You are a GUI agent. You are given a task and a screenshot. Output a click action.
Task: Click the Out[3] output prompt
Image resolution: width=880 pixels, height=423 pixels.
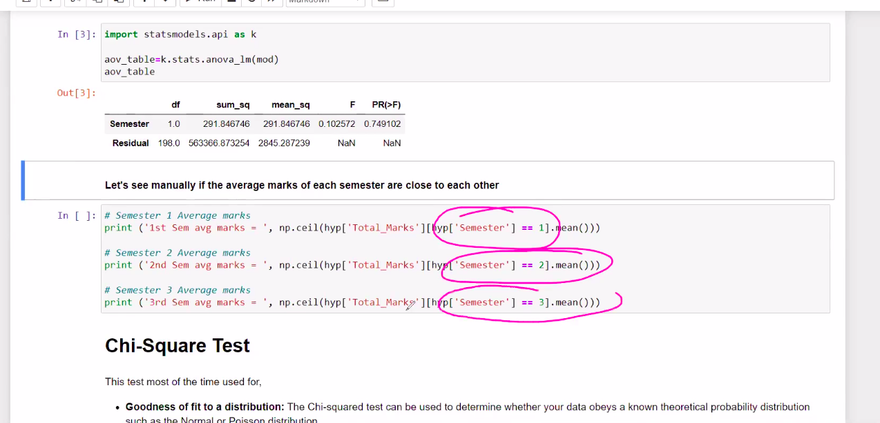tap(77, 93)
